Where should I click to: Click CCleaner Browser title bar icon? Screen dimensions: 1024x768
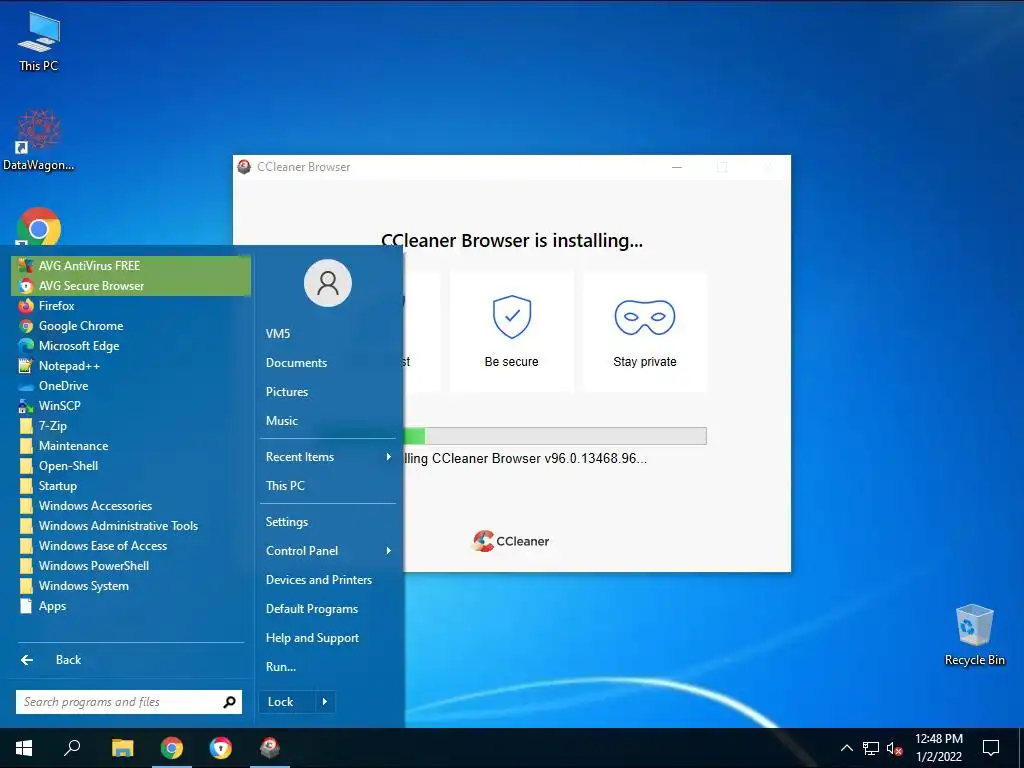click(x=244, y=167)
